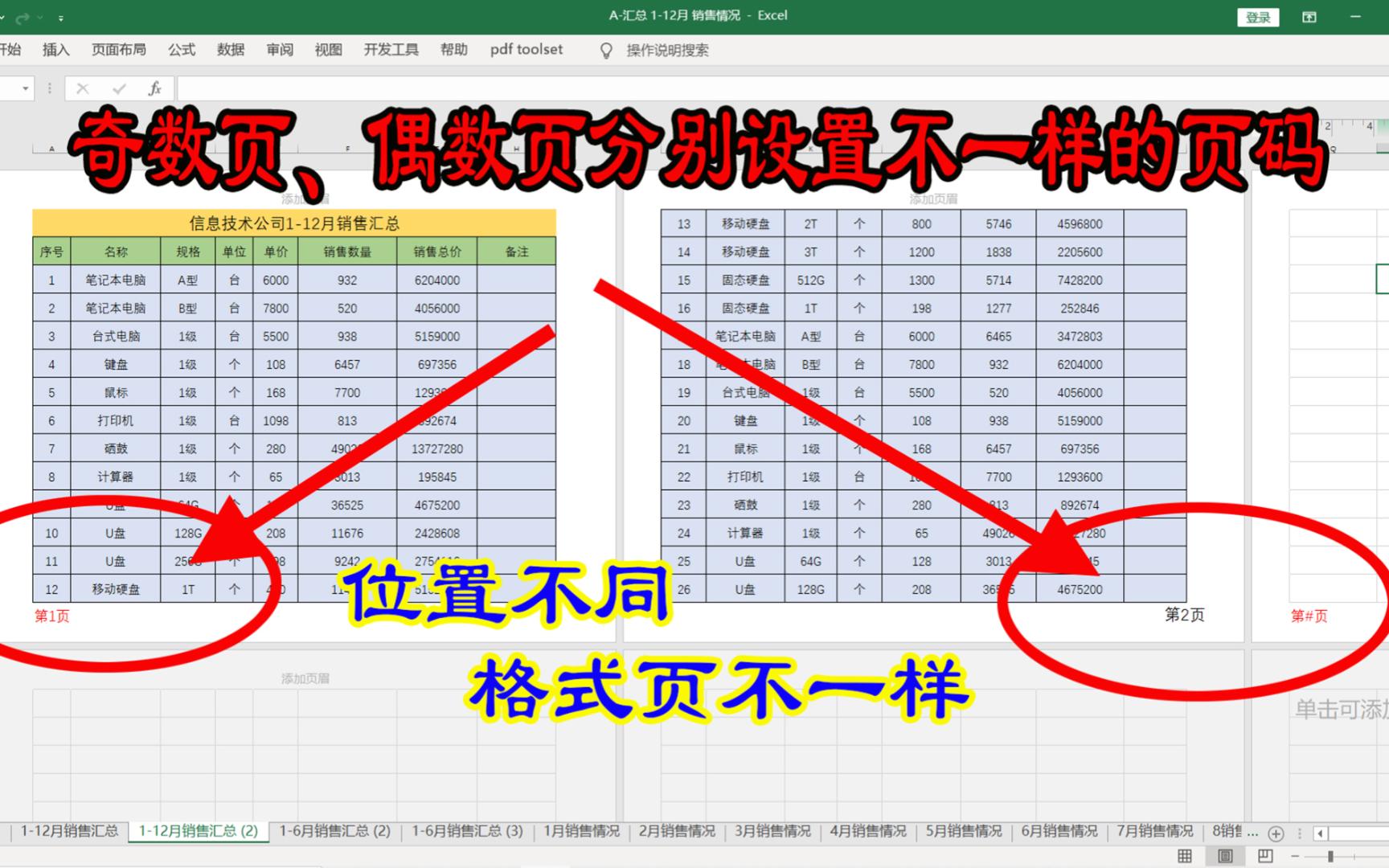
Task: Click the New Sheet plus icon
Action: [x=1276, y=833]
